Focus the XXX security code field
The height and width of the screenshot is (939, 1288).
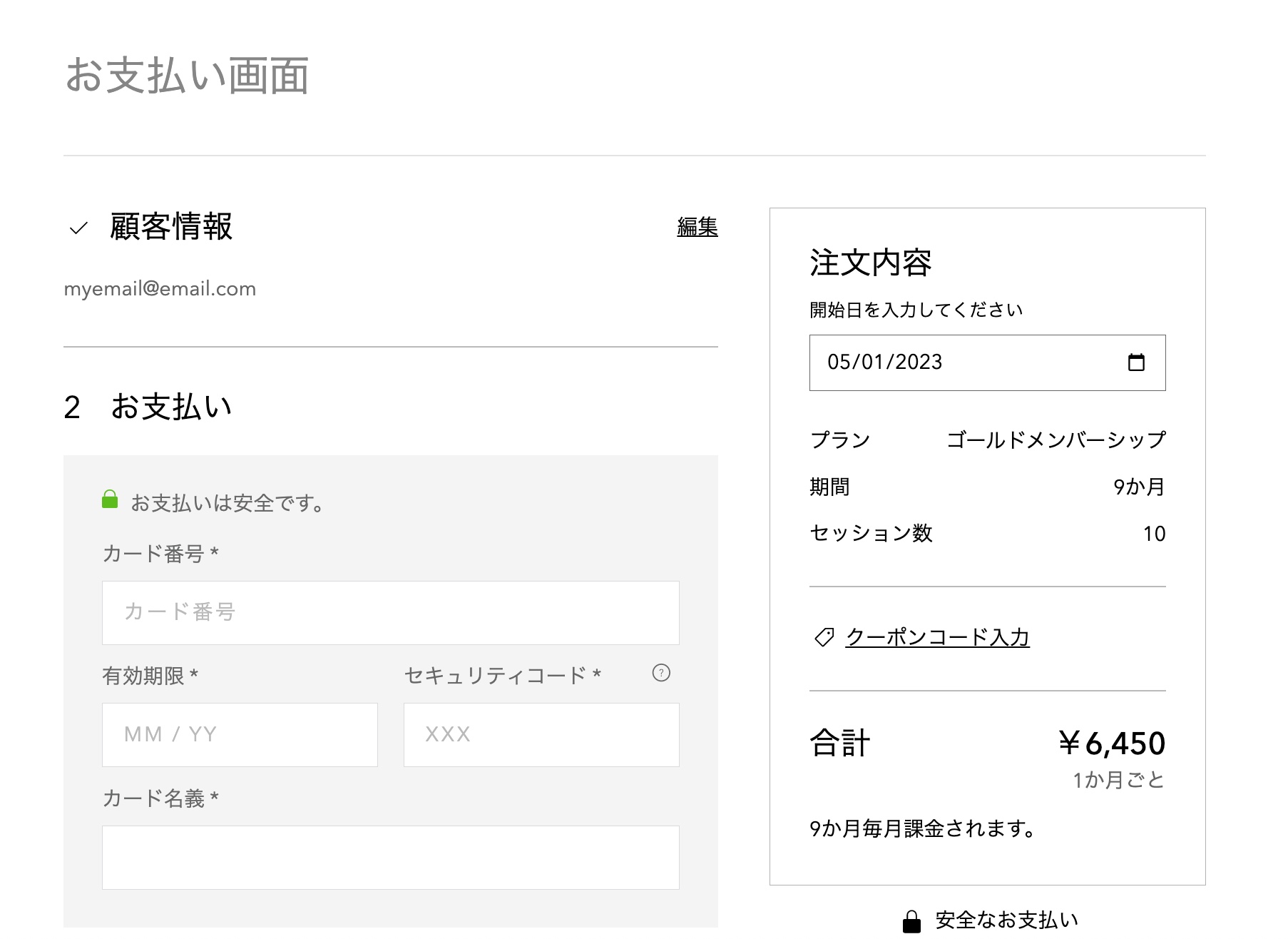(x=541, y=735)
